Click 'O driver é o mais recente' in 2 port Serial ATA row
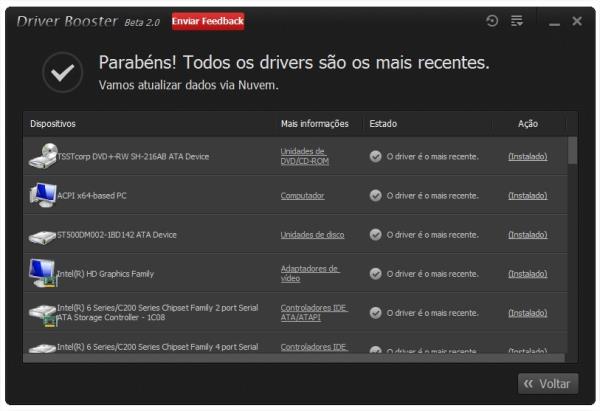The width and height of the screenshot is (600, 411). click(432, 313)
